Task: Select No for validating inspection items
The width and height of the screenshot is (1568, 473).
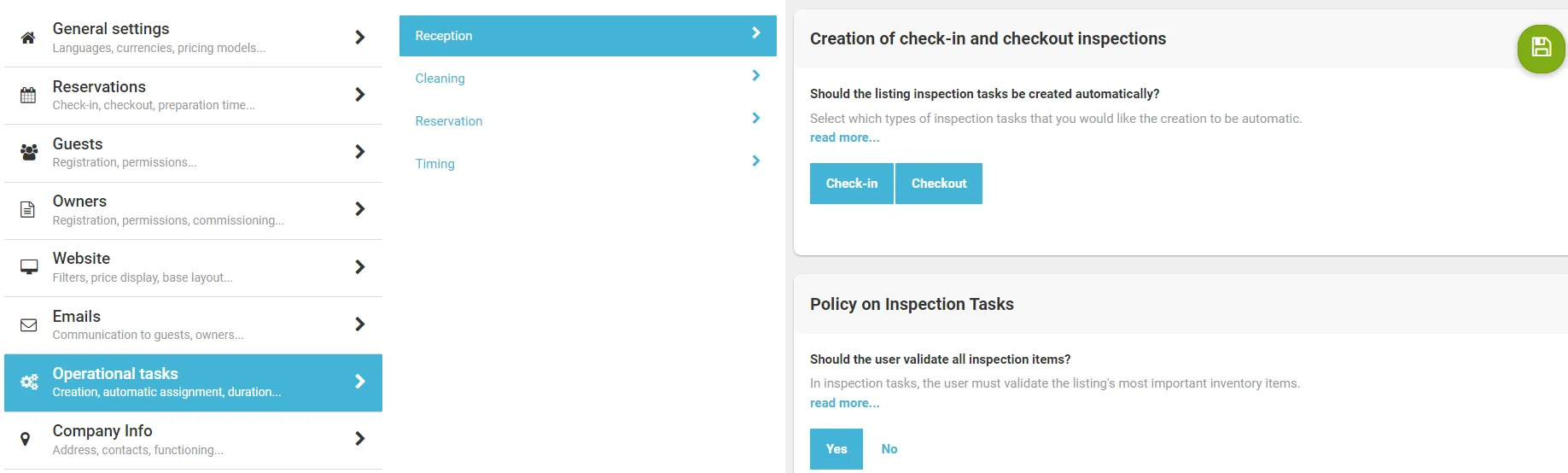Action: (x=889, y=449)
